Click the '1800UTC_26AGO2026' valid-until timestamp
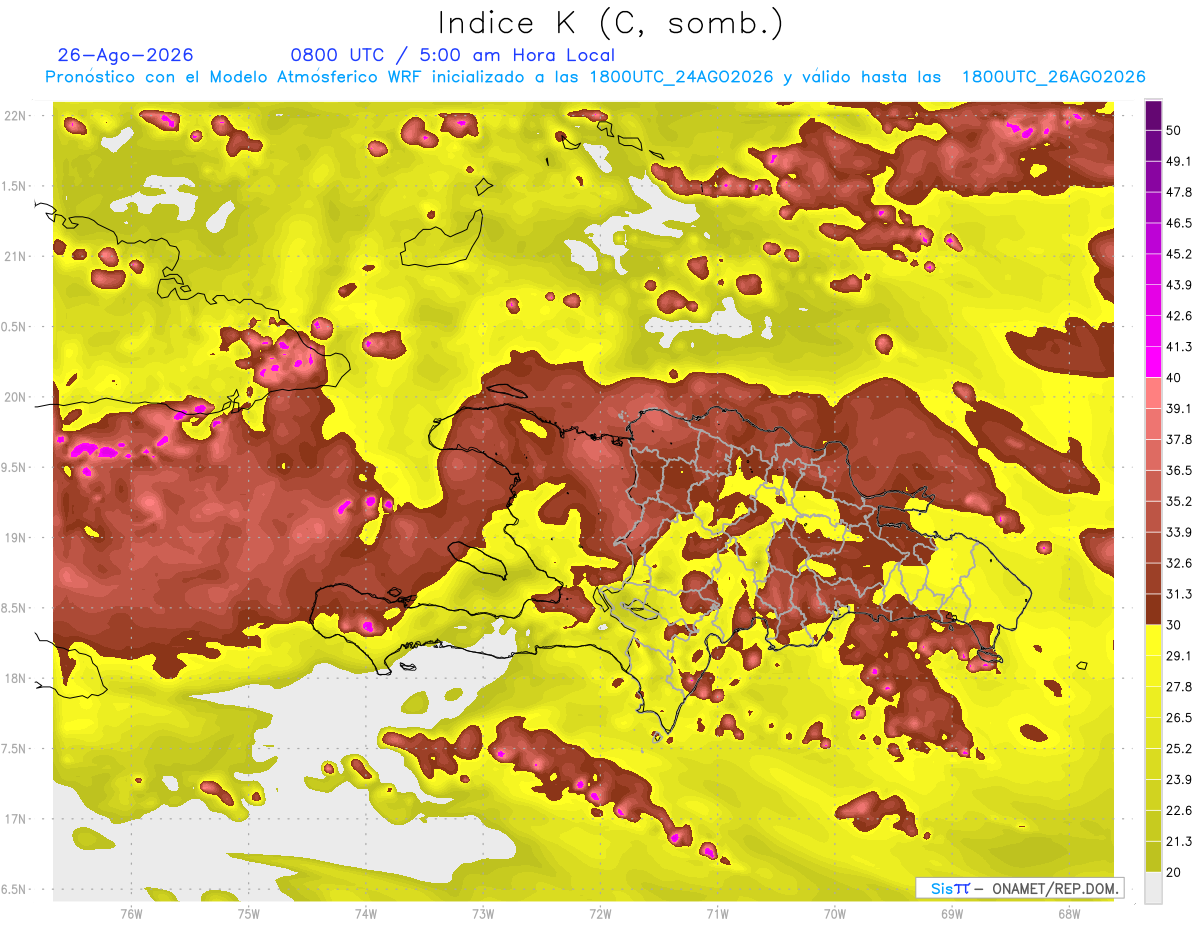This screenshot has width=1200, height=927. [1053, 77]
